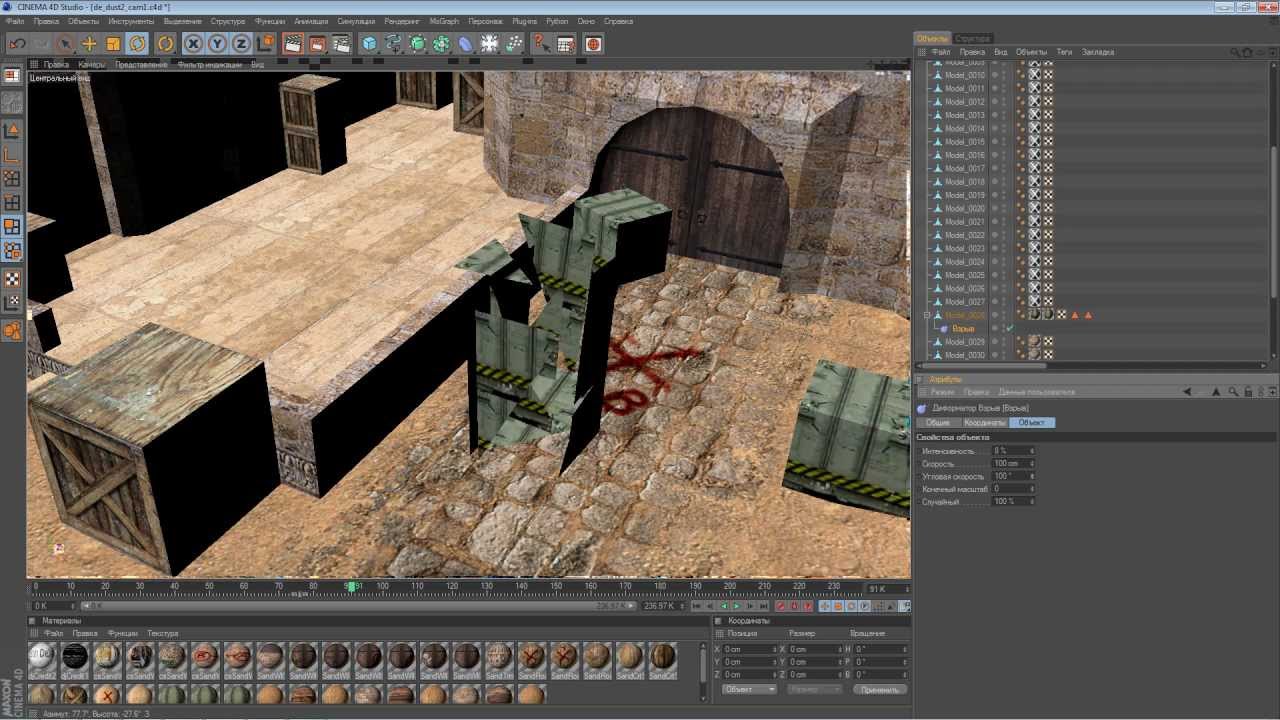Click the green playhead marker on the timeline
The image size is (1280, 720).
[351, 586]
